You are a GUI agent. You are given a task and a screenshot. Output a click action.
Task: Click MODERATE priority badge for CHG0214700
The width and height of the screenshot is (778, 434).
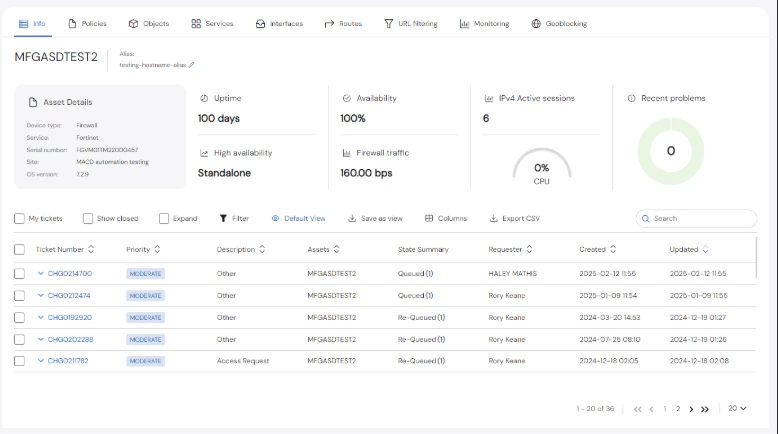(145, 274)
